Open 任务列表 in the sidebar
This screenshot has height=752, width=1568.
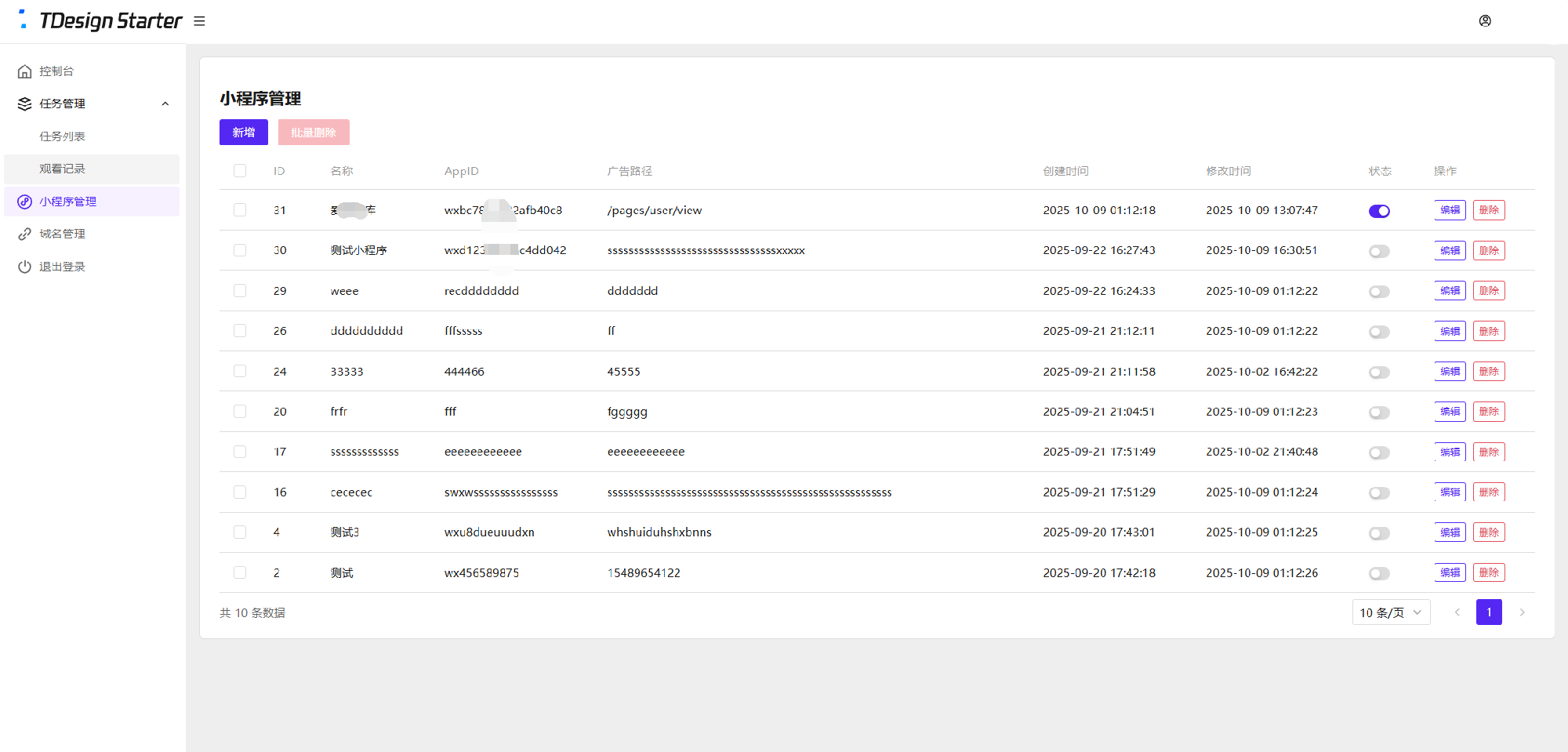(x=63, y=136)
